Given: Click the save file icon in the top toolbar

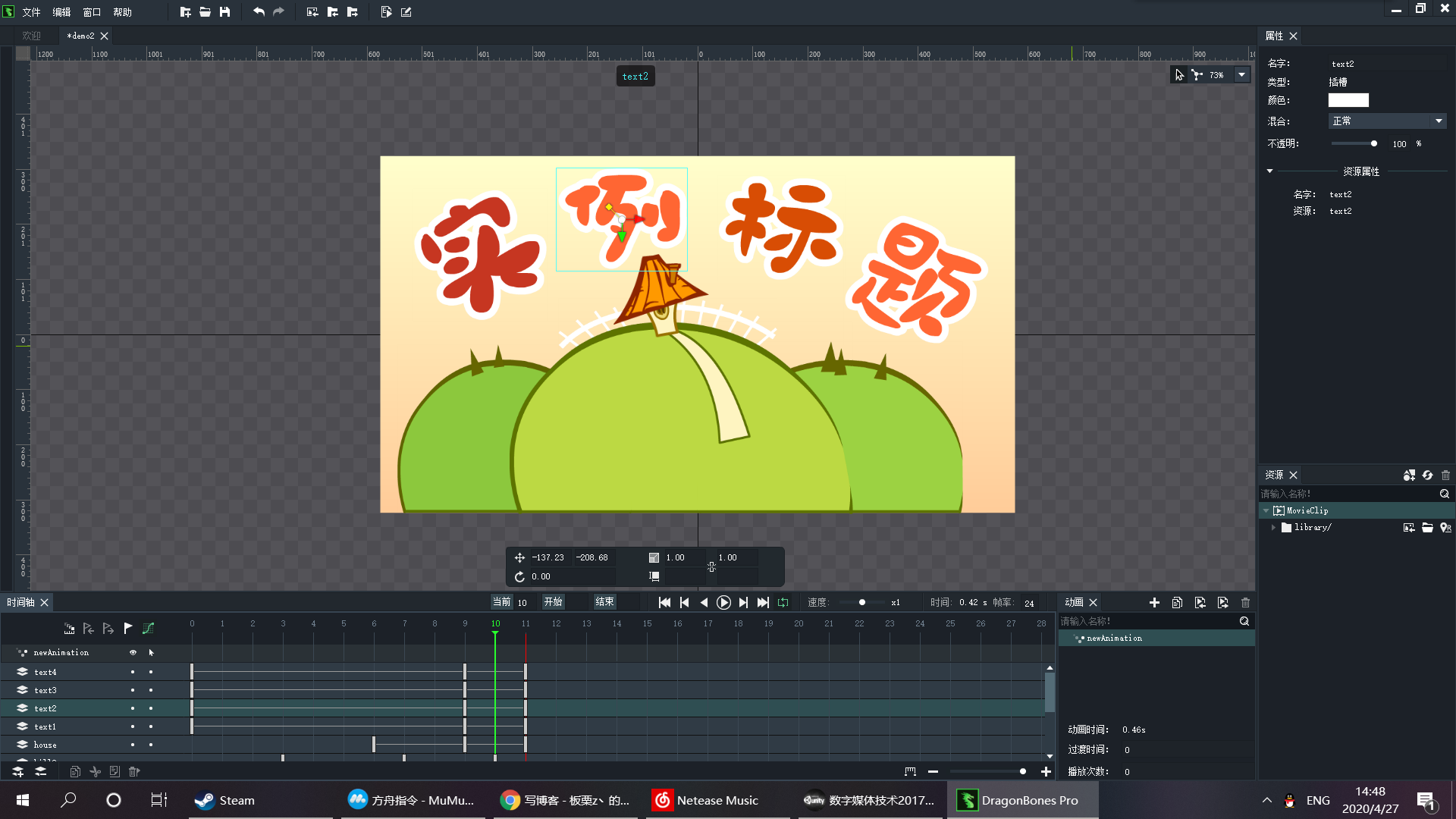Looking at the screenshot, I should (224, 12).
